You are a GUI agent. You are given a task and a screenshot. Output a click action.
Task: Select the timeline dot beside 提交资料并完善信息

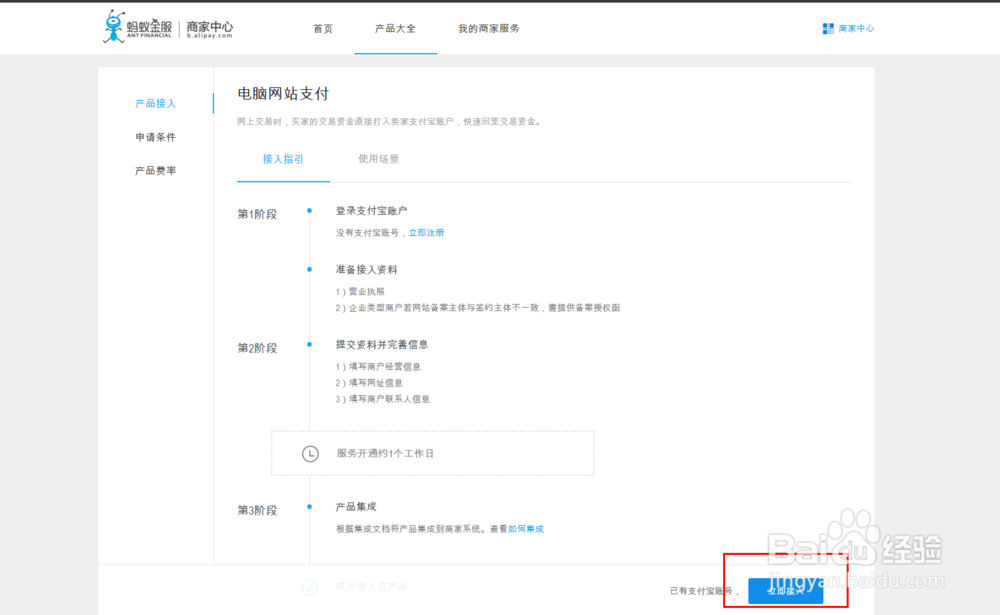coord(311,346)
